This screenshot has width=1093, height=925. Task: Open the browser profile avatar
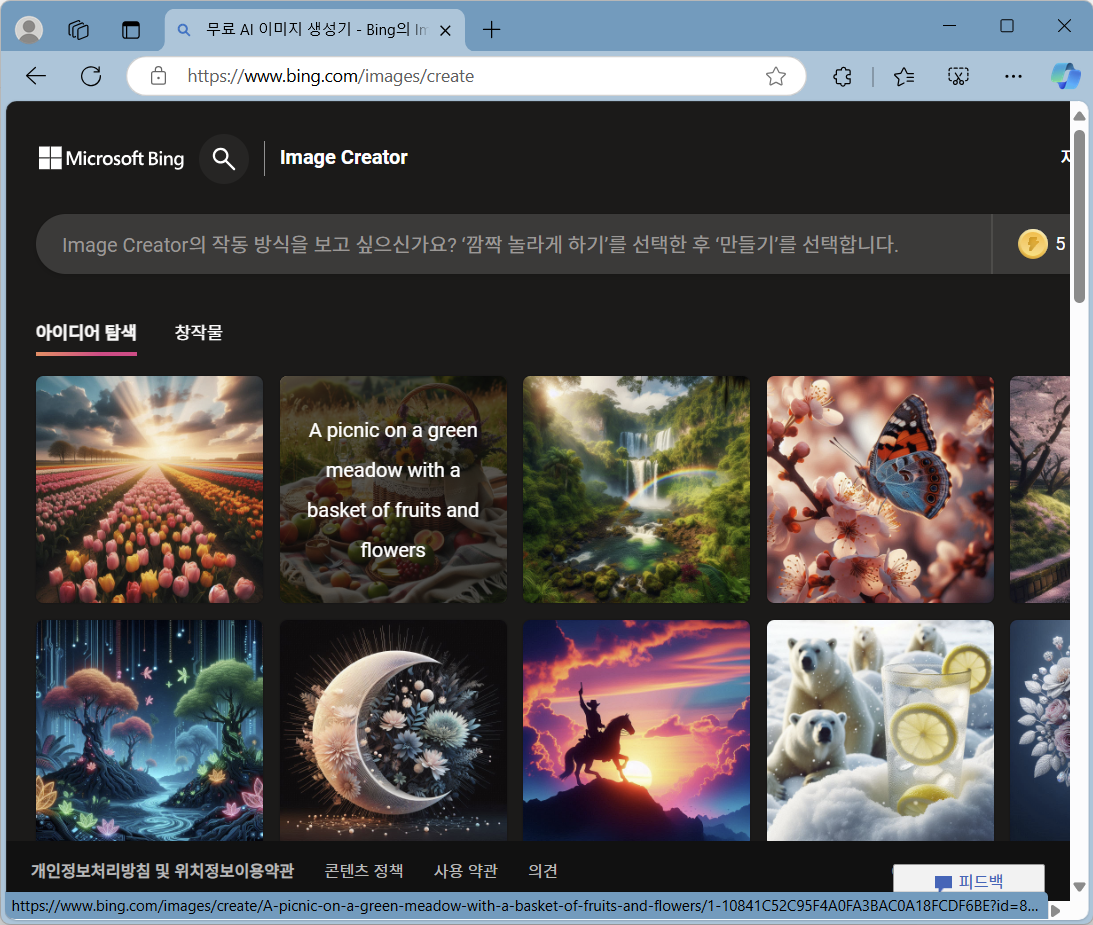(x=29, y=28)
